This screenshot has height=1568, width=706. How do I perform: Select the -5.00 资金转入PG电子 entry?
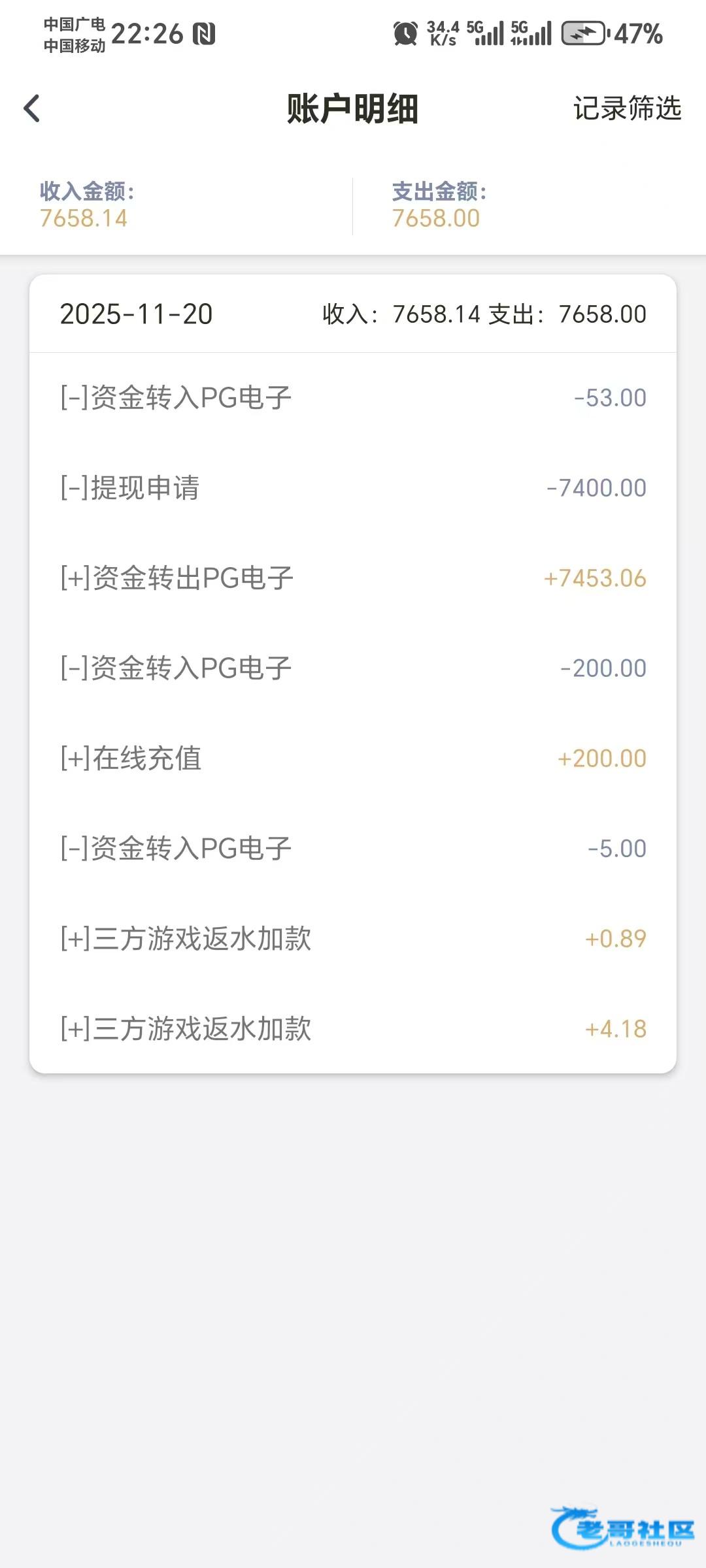353,849
